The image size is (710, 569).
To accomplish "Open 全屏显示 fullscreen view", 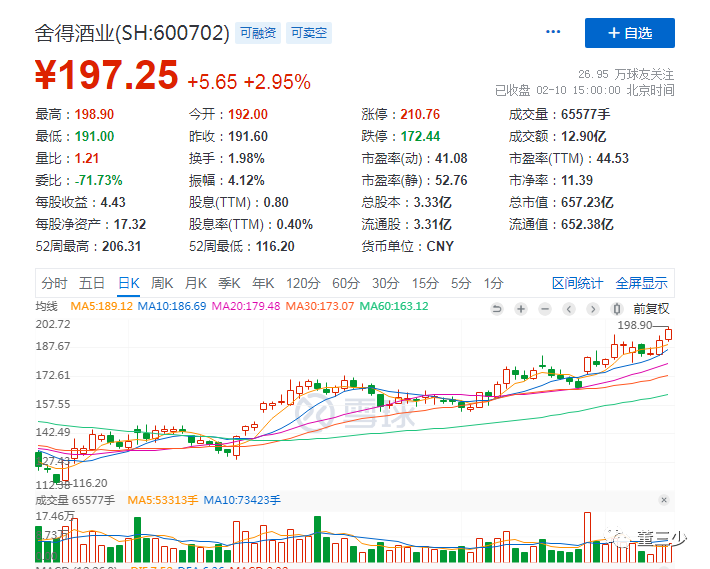I will pos(641,283).
